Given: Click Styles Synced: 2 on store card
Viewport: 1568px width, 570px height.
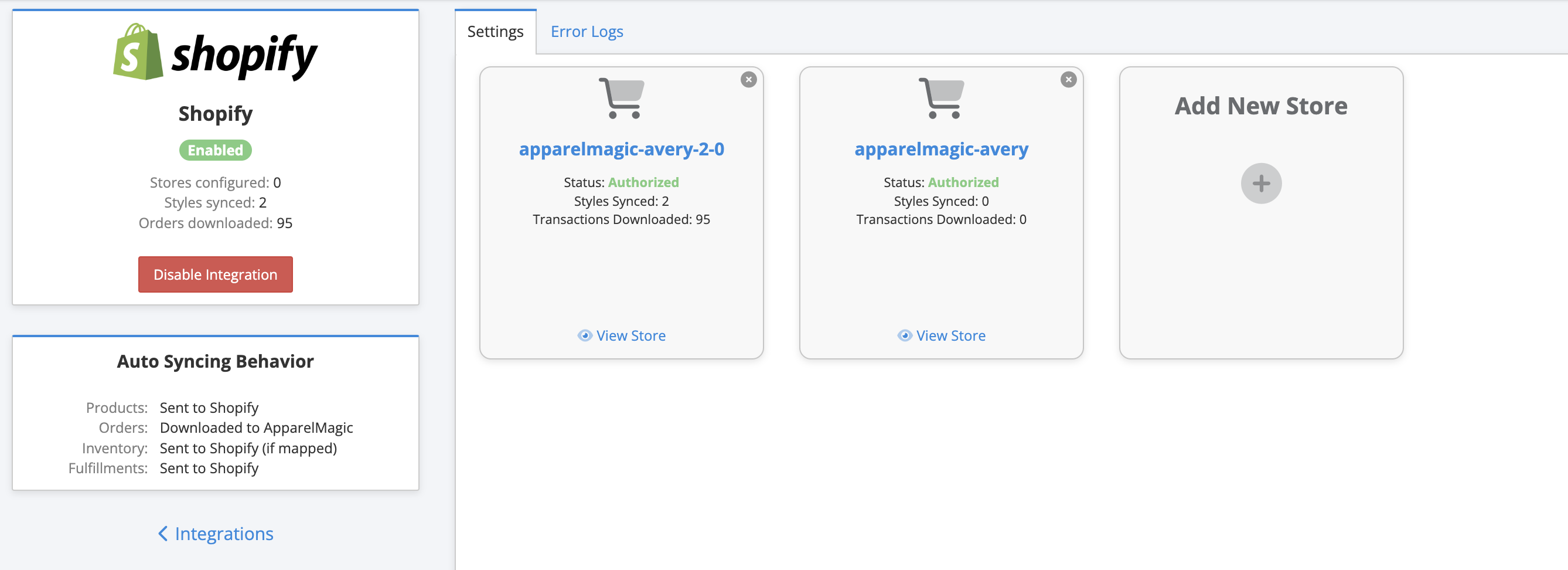Looking at the screenshot, I should point(621,201).
